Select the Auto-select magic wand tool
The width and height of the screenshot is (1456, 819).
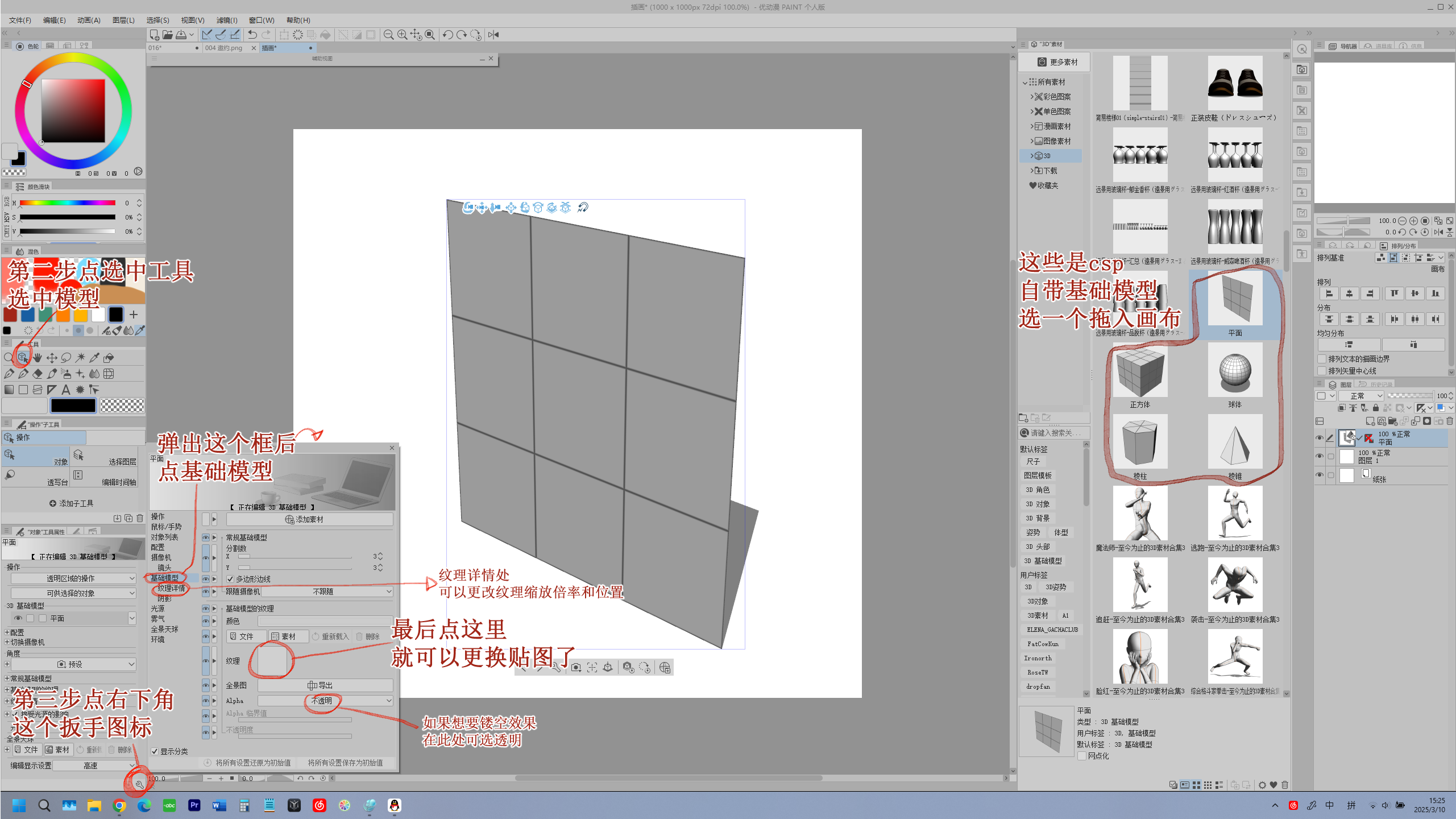pyautogui.click(x=80, y=358)
